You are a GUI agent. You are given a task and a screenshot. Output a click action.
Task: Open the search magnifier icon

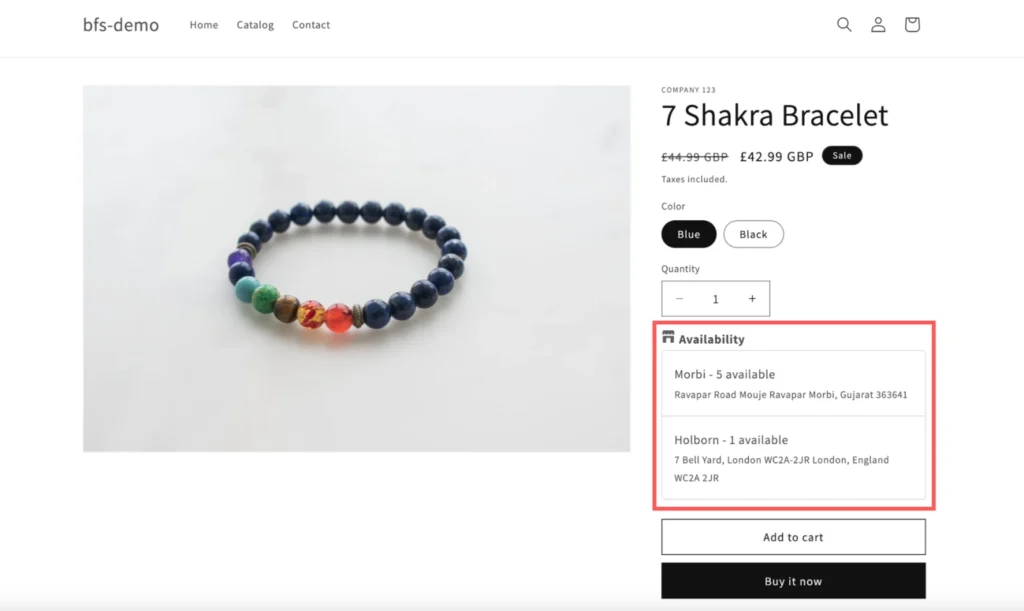tap(844, 25)
